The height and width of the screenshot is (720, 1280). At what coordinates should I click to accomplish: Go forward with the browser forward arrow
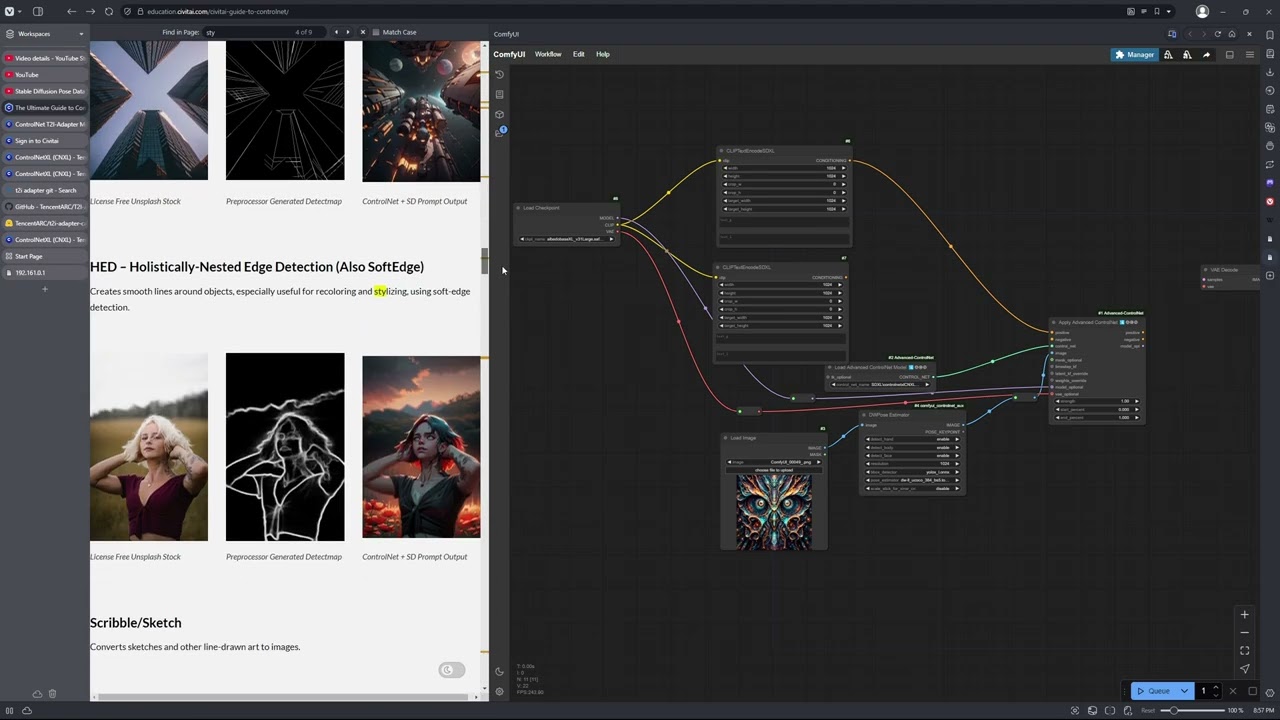pos(88,11)
